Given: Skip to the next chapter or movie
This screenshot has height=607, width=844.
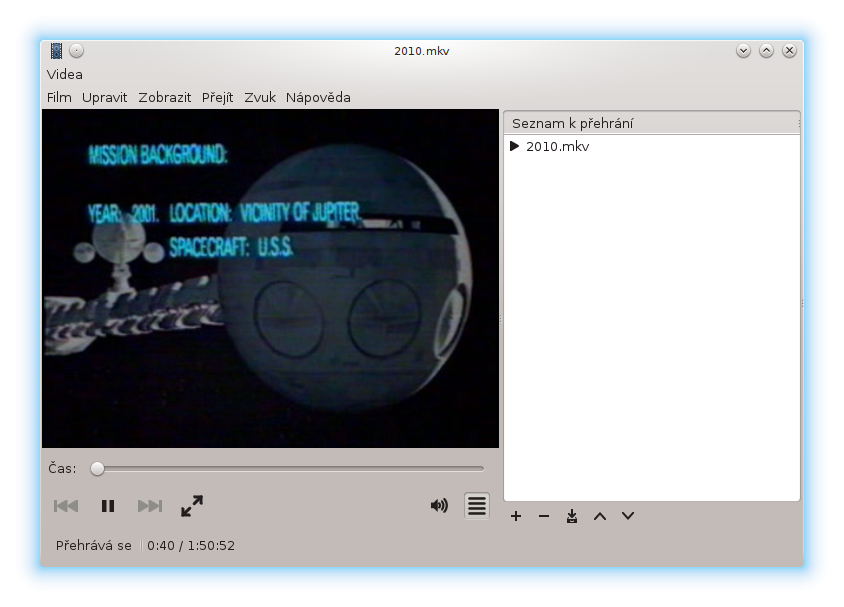Looking at the screenshot, I should [x=150, y=506].
